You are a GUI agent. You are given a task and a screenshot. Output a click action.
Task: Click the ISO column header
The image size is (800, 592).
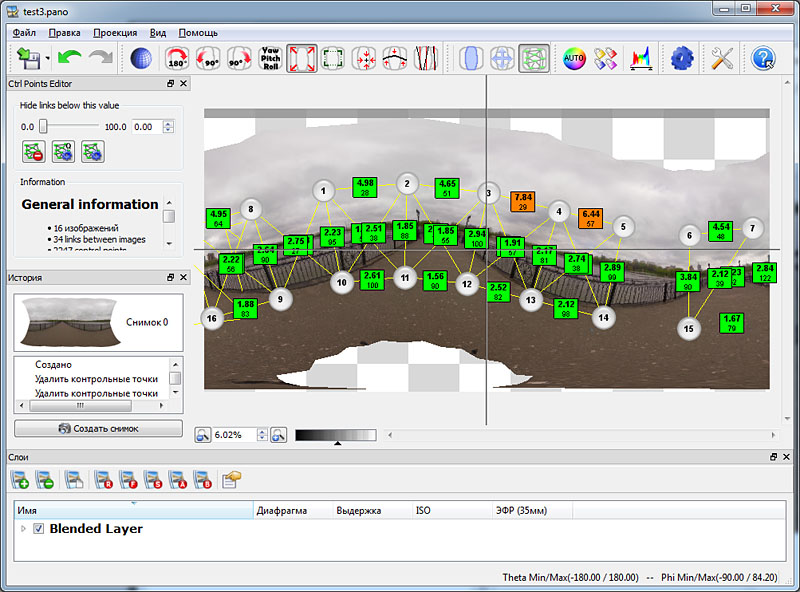point(453,510)
